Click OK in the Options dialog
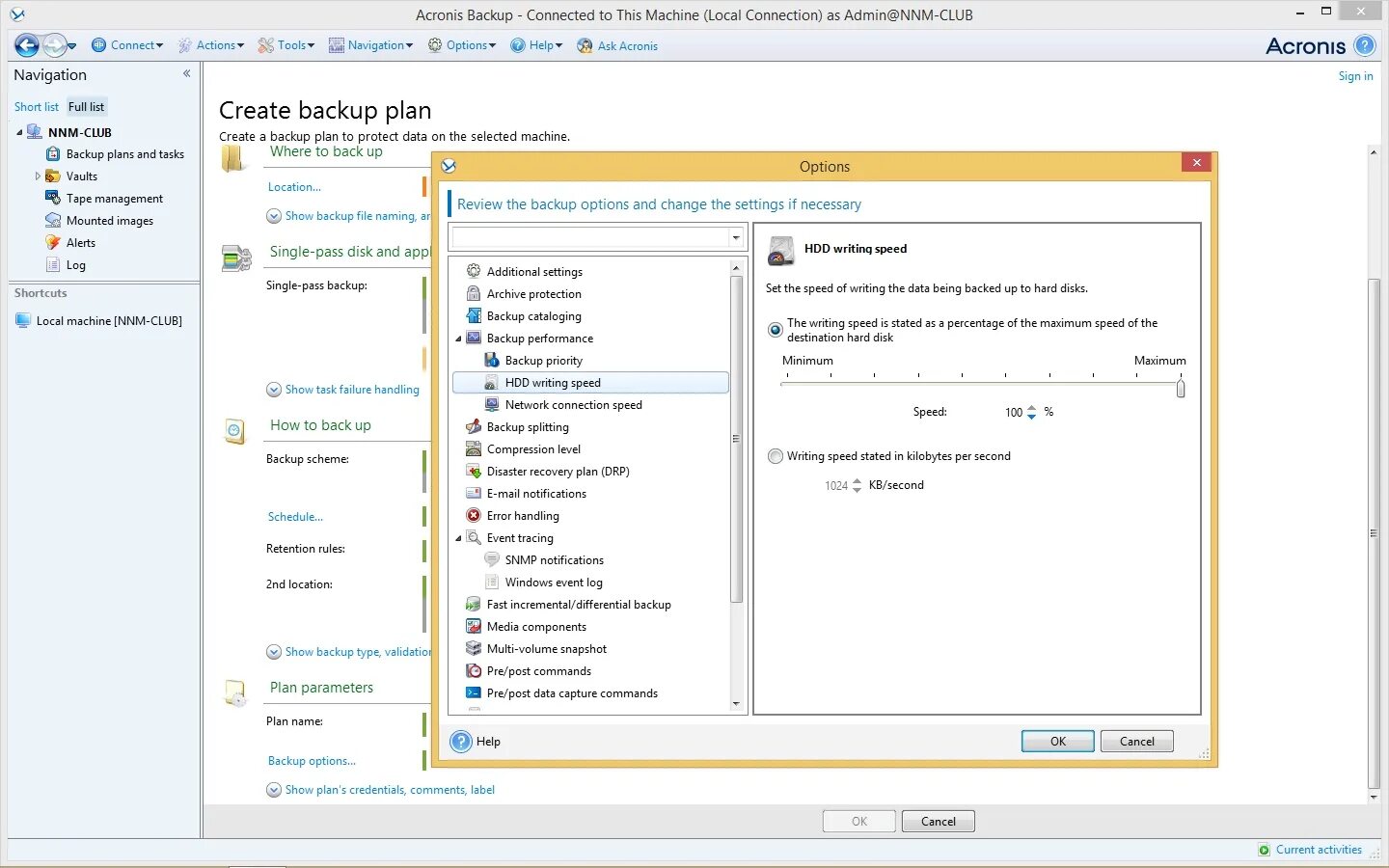The image size is (1389, 868). pos(1058,742)
